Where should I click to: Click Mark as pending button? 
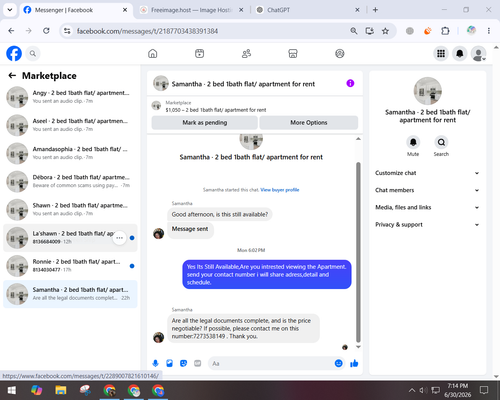pyautogui.click(x=204, y=123)
